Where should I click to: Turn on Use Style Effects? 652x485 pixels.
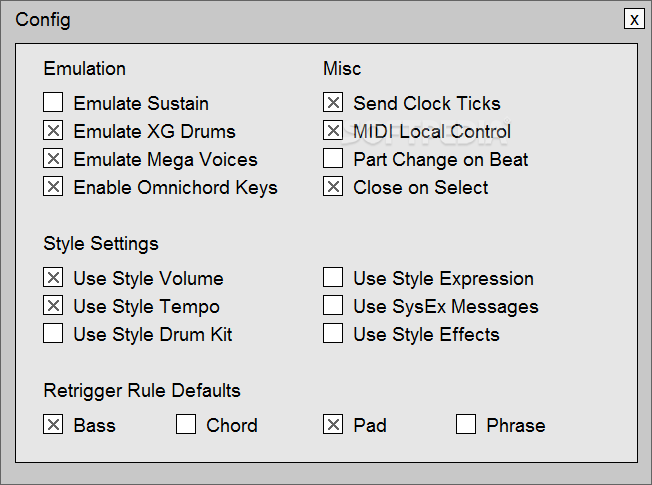click(333, 333)
